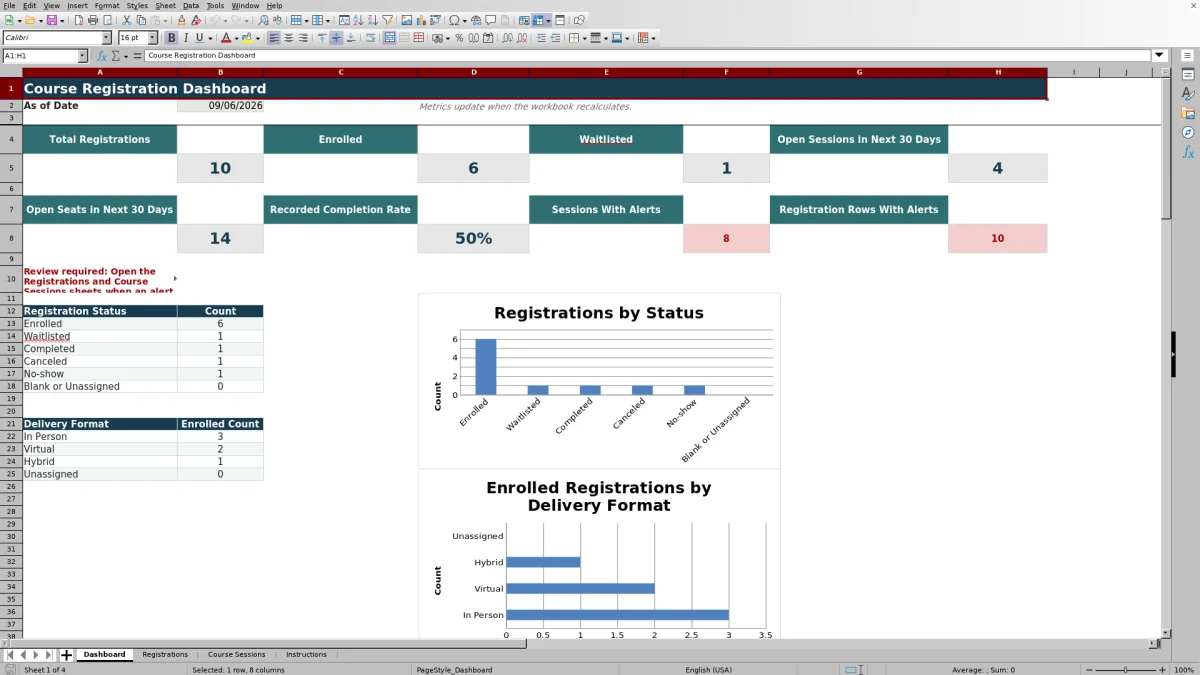The image size is (1200, 675).
Task: Open the sidebar Styles panel icon
Action: pyautogui.click(x=1188, y=94)
